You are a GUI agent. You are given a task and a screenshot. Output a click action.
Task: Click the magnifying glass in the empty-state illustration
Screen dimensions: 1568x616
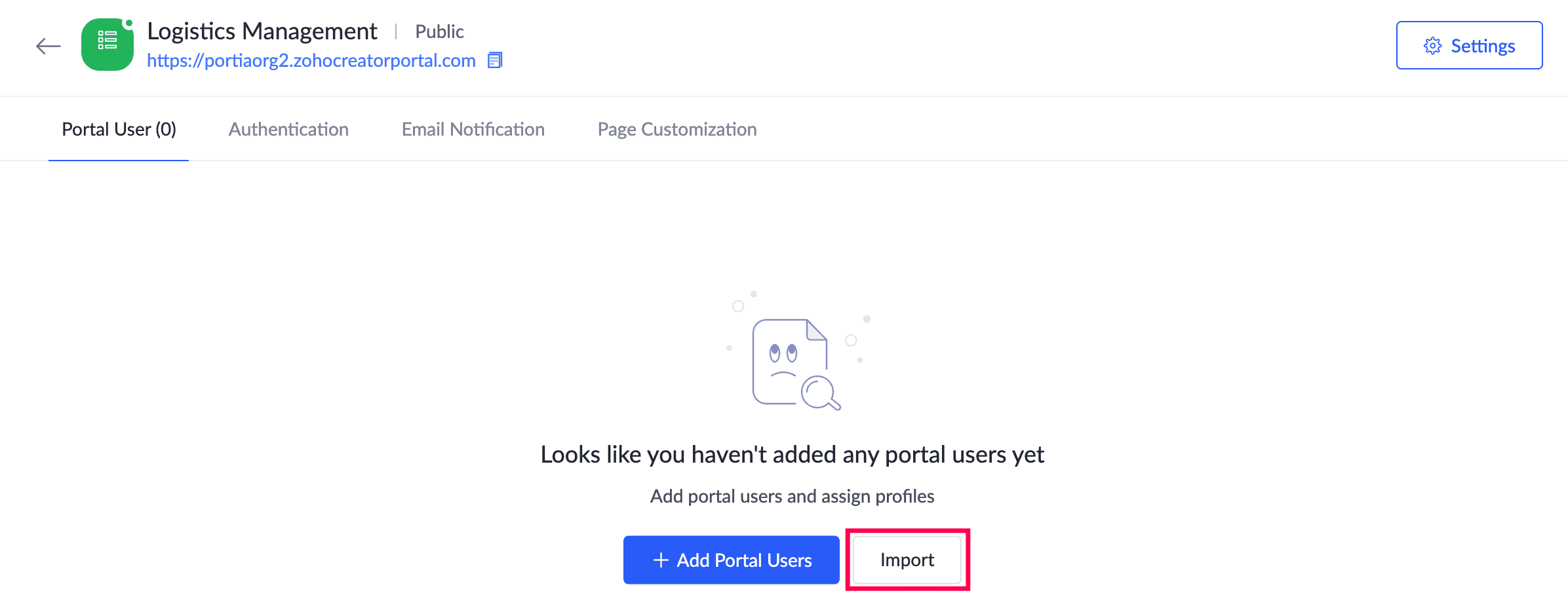[819, 393]
